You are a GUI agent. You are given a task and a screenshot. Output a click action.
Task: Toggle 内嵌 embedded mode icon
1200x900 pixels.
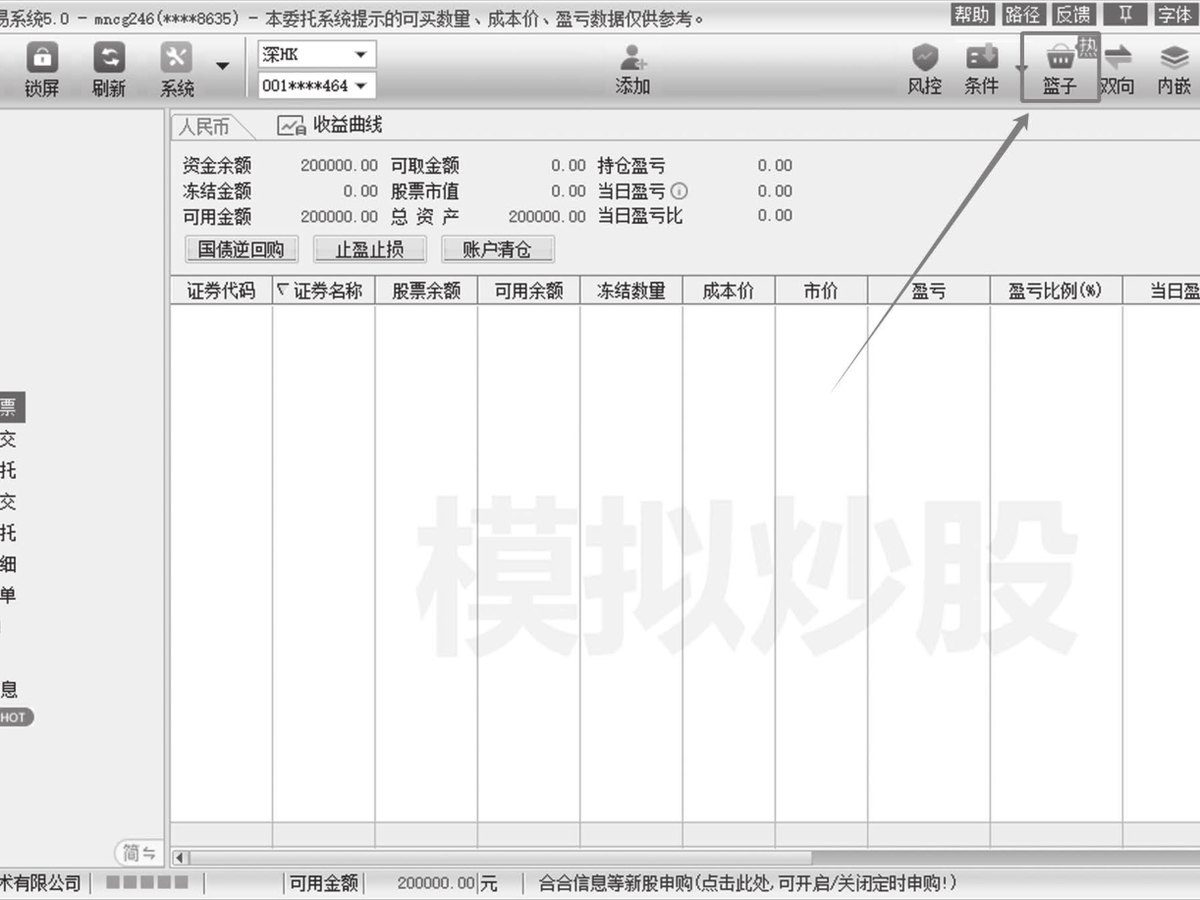click(x=1174, y=68)
